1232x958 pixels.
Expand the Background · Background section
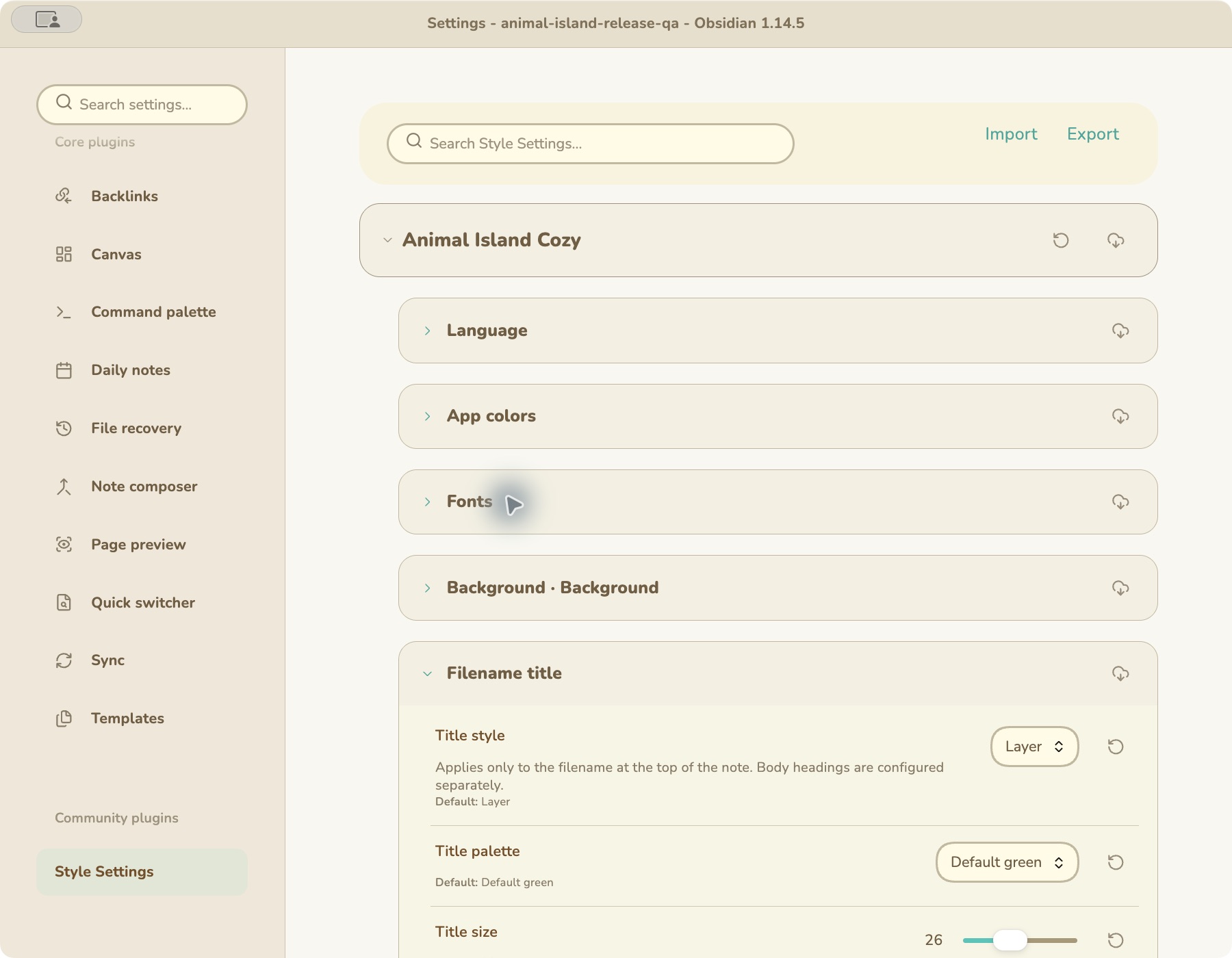(x=427, y=588)
